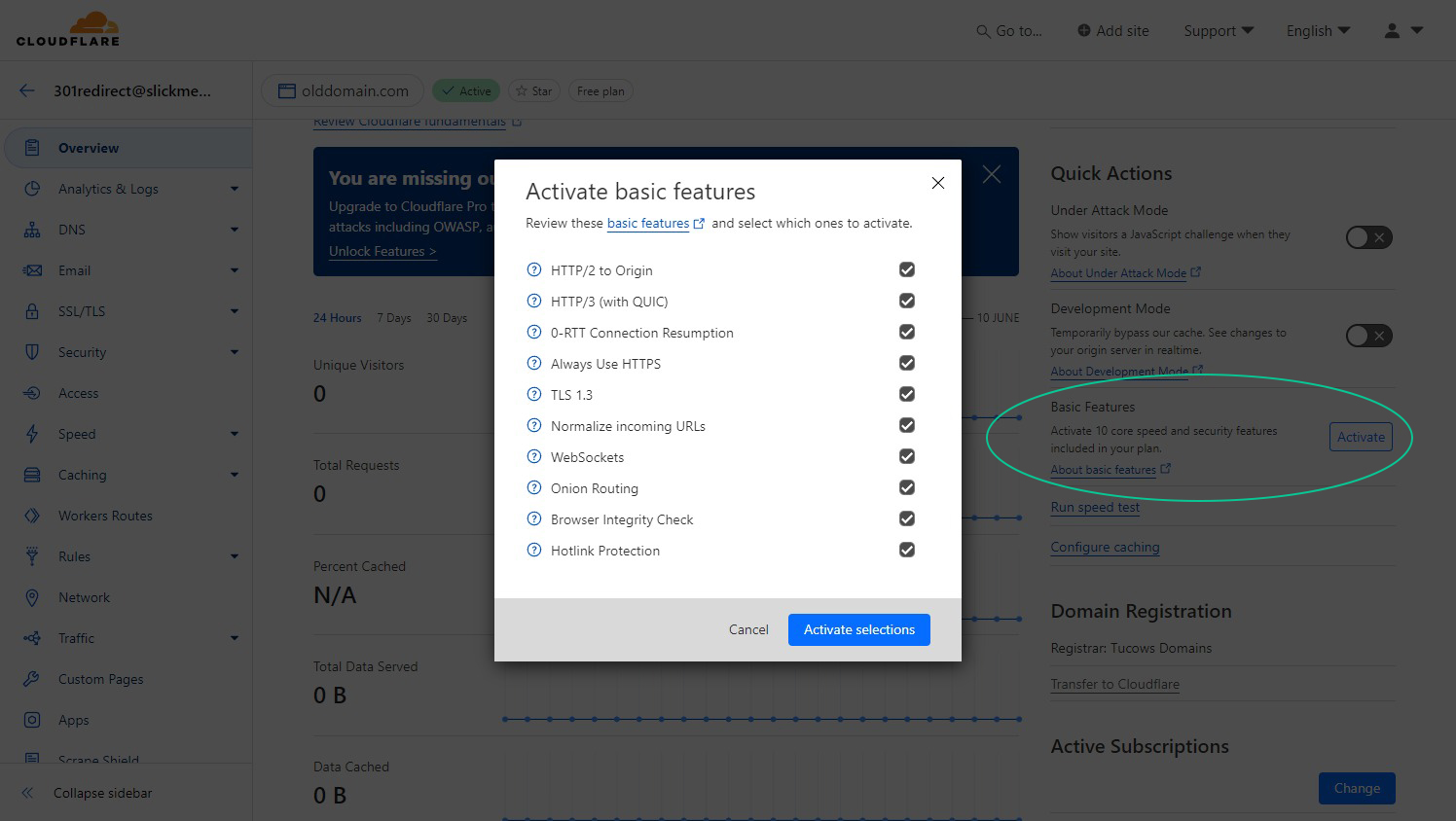Open the English language dropdown

tap(1318, 31)
